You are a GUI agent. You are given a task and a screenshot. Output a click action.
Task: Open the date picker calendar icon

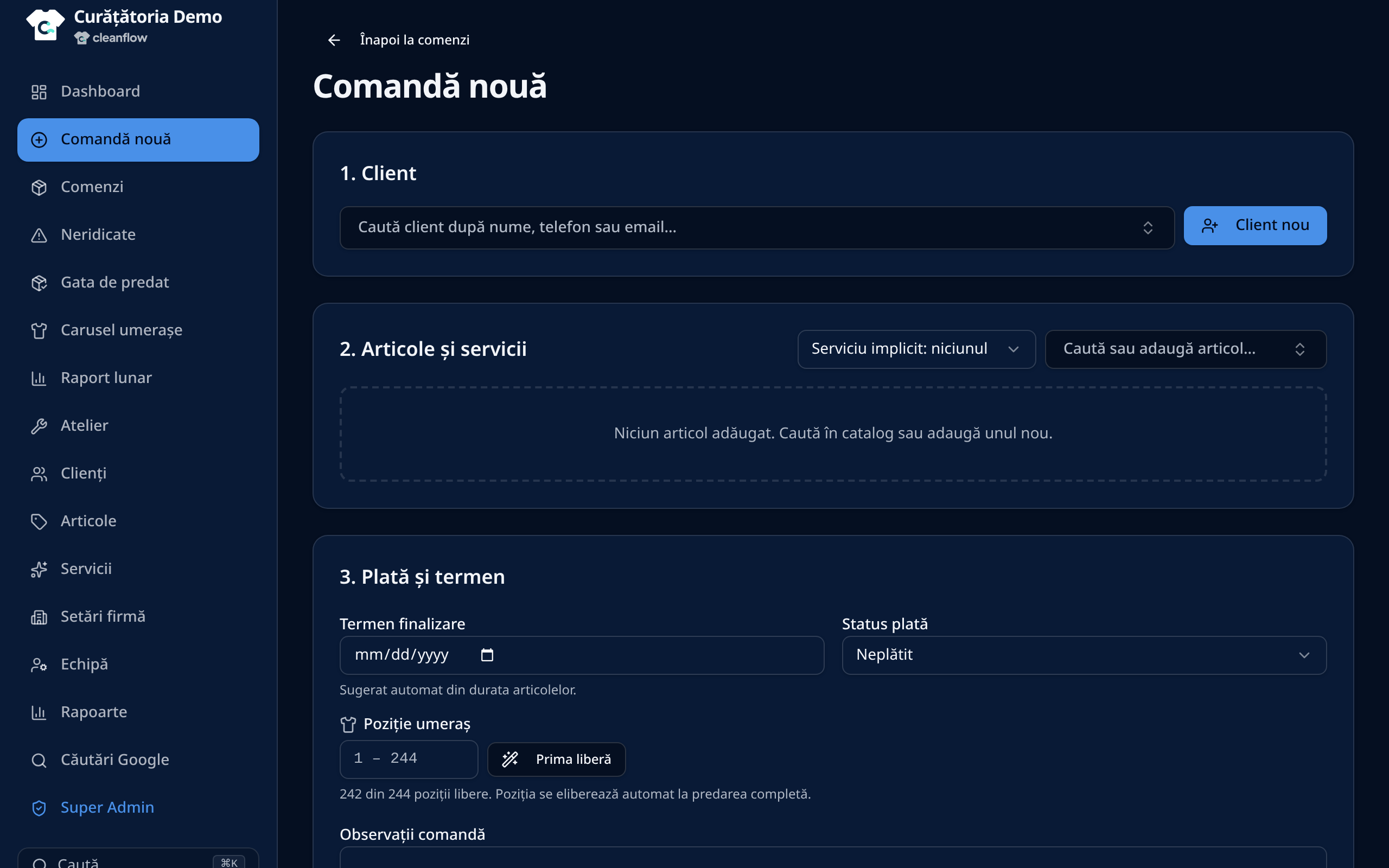(x=487, y=654)
